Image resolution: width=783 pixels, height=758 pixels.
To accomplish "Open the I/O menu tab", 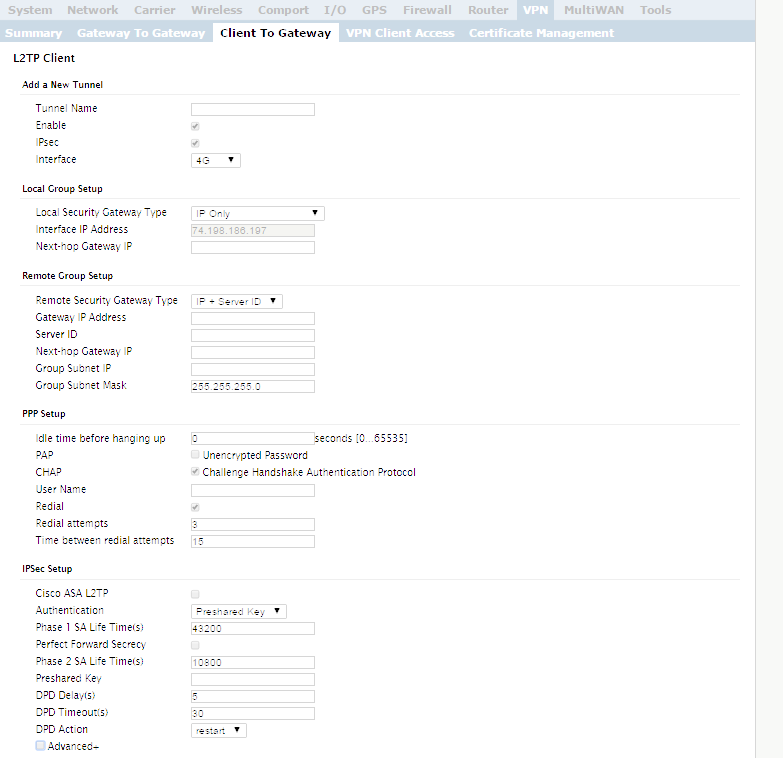I will click(335, 10).
